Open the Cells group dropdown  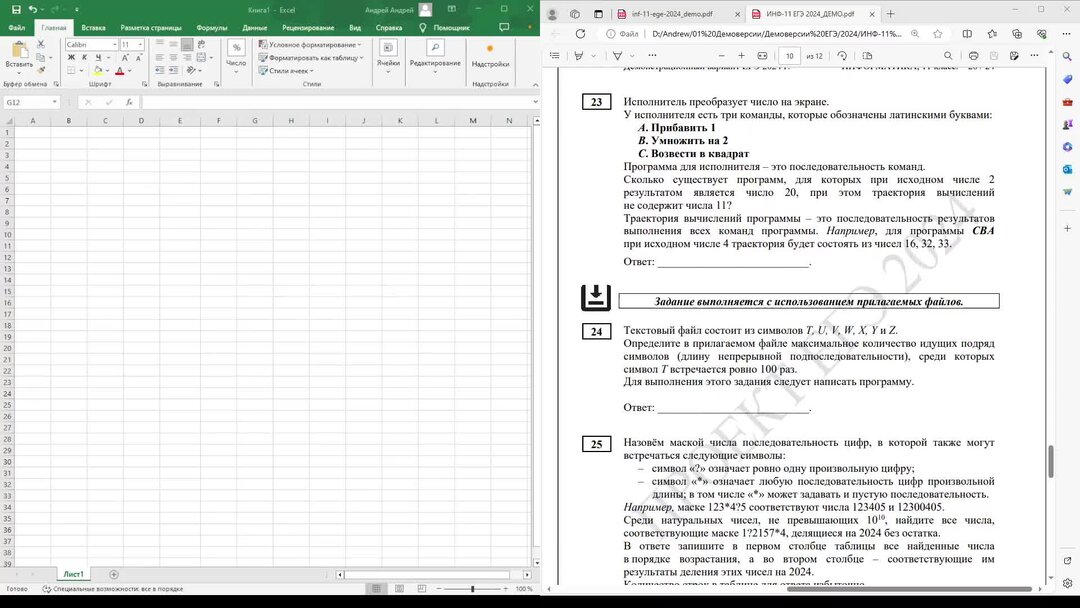point(388,56)
